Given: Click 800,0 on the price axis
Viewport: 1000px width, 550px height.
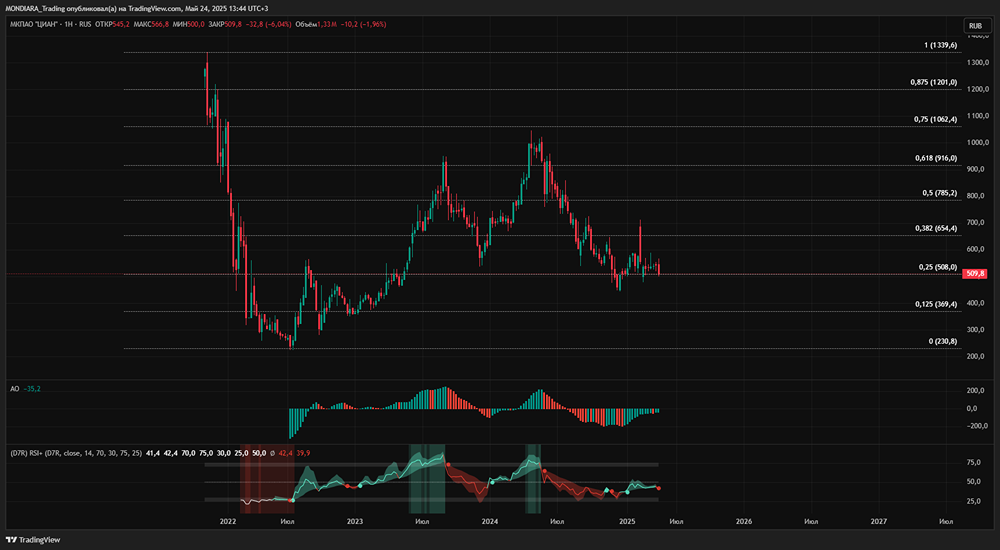Looking at the screenshot, I should tap(978, 196).
